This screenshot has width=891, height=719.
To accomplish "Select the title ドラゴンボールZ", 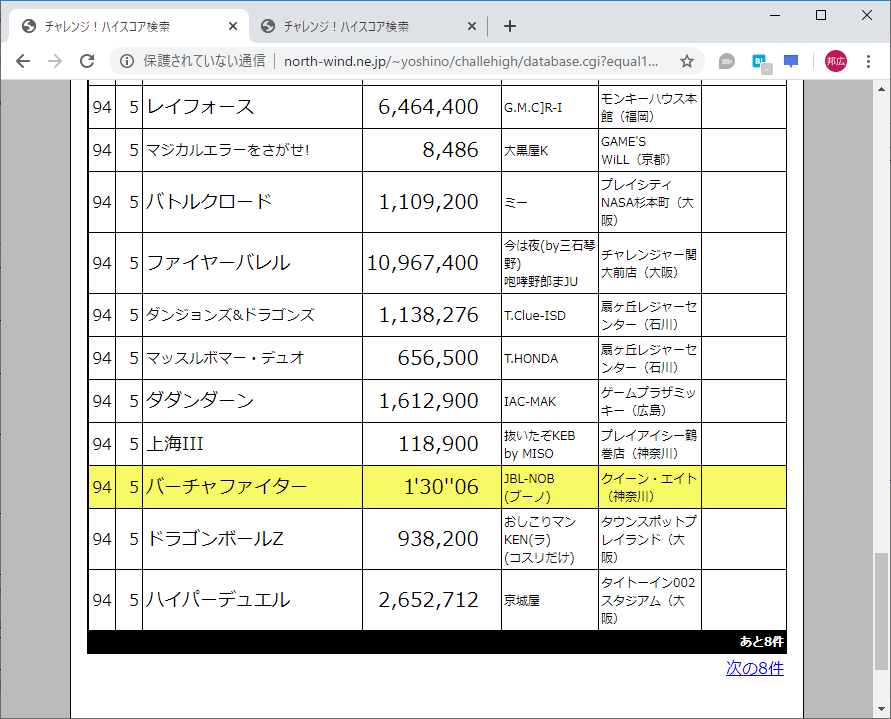I will (215, 539).
